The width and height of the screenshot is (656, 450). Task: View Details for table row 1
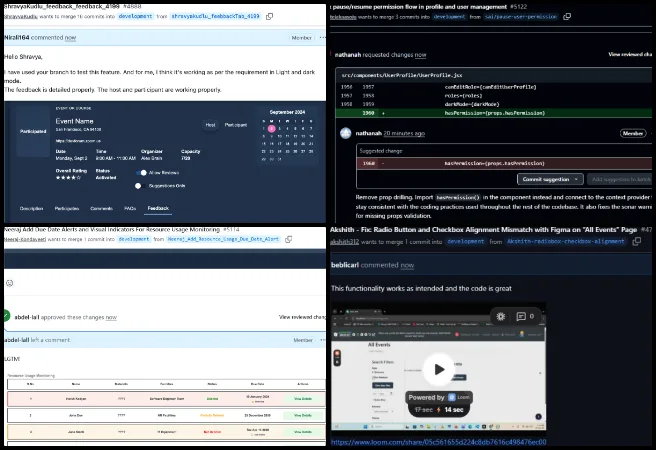[303, 399]
